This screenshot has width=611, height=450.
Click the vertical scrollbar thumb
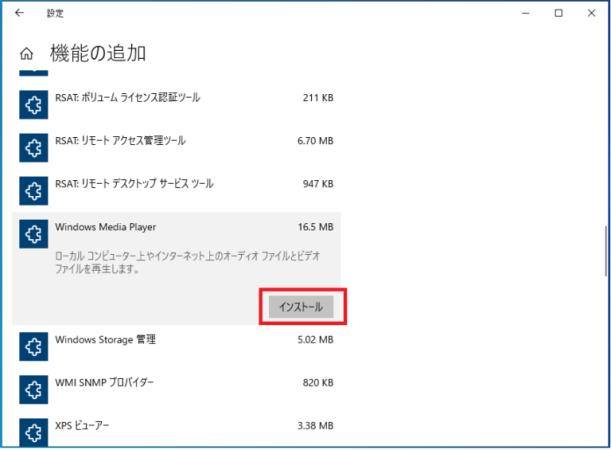[x=606, y=251]
